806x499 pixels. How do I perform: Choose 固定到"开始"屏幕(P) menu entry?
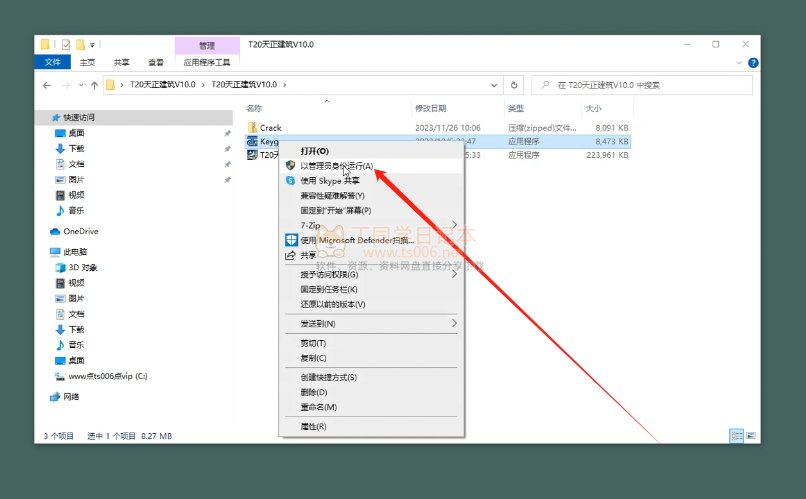371,211
